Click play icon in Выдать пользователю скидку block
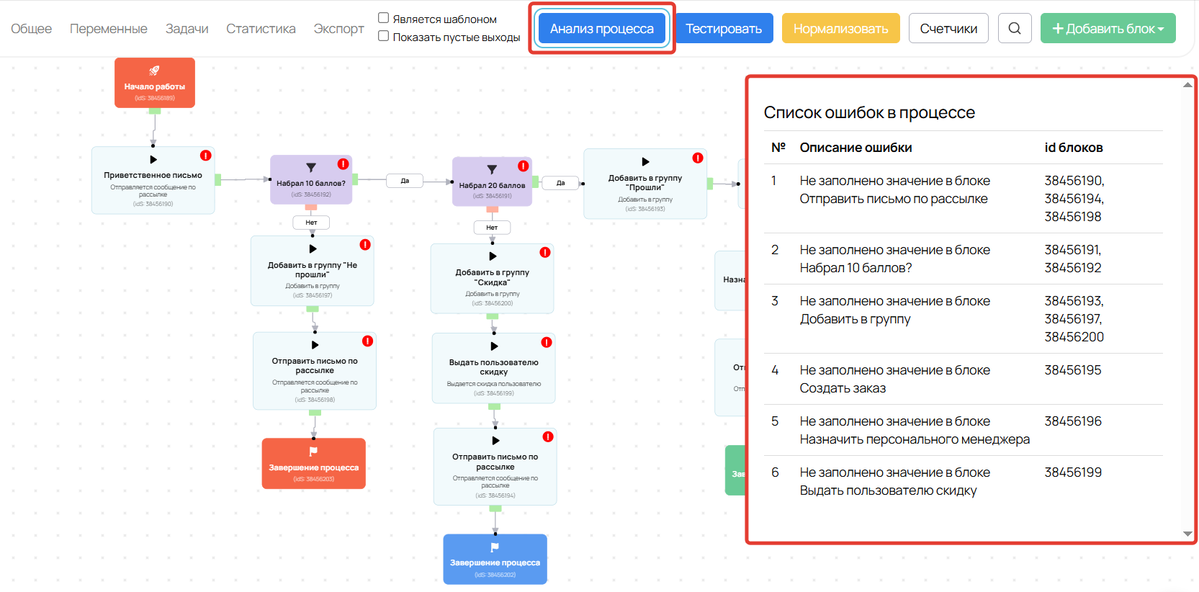 [494, 346]
